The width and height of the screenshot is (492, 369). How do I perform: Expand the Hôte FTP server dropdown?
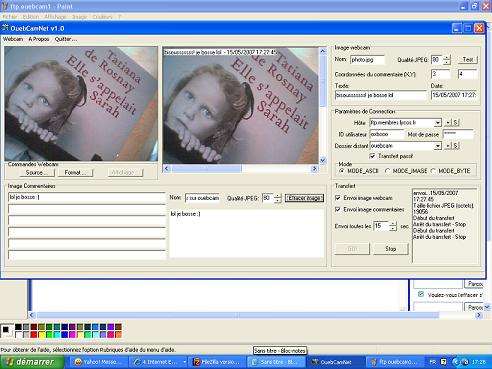pos(438,123)
